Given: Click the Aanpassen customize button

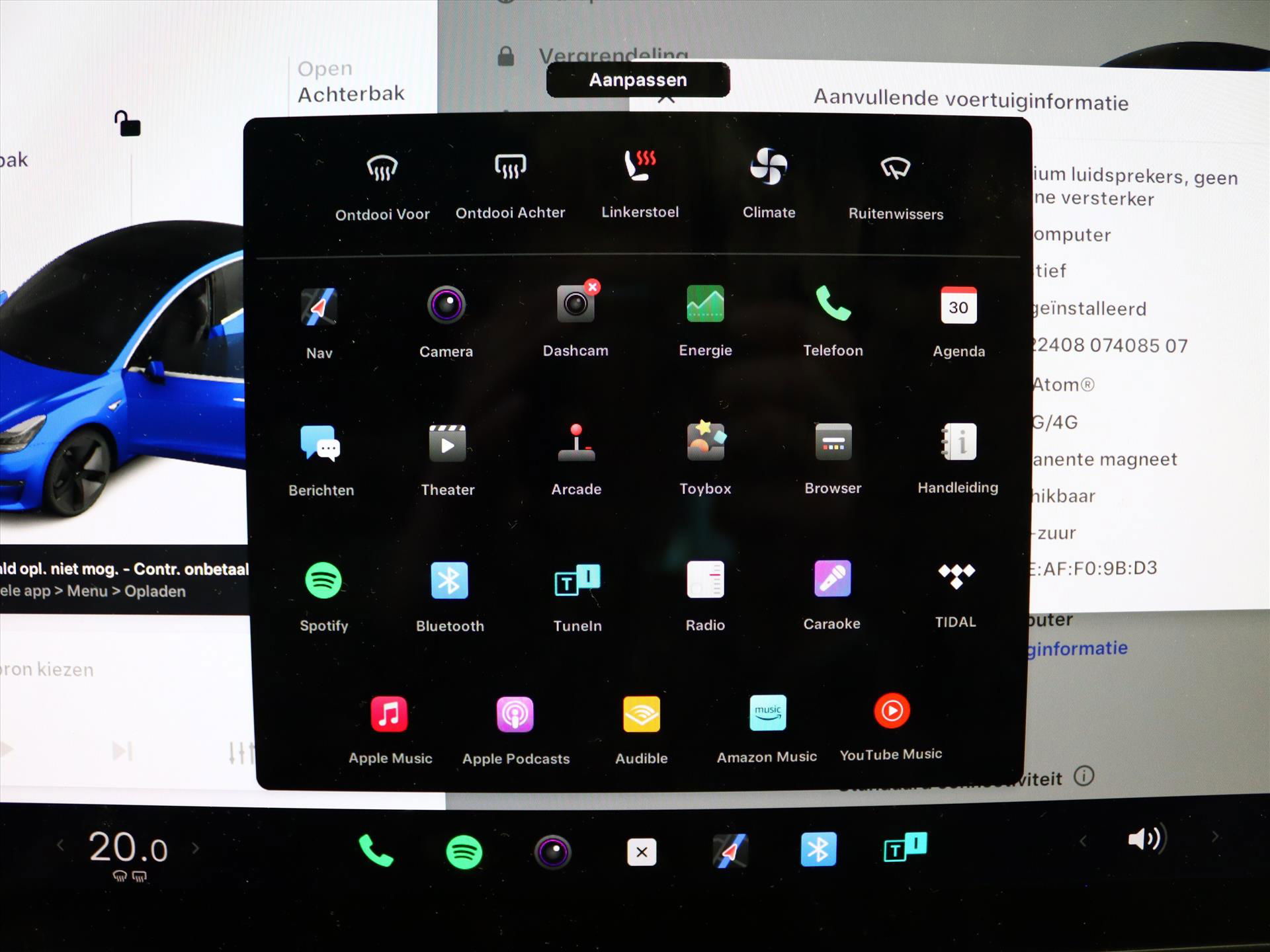Looking at the screenshot, I should click(638, 80).
